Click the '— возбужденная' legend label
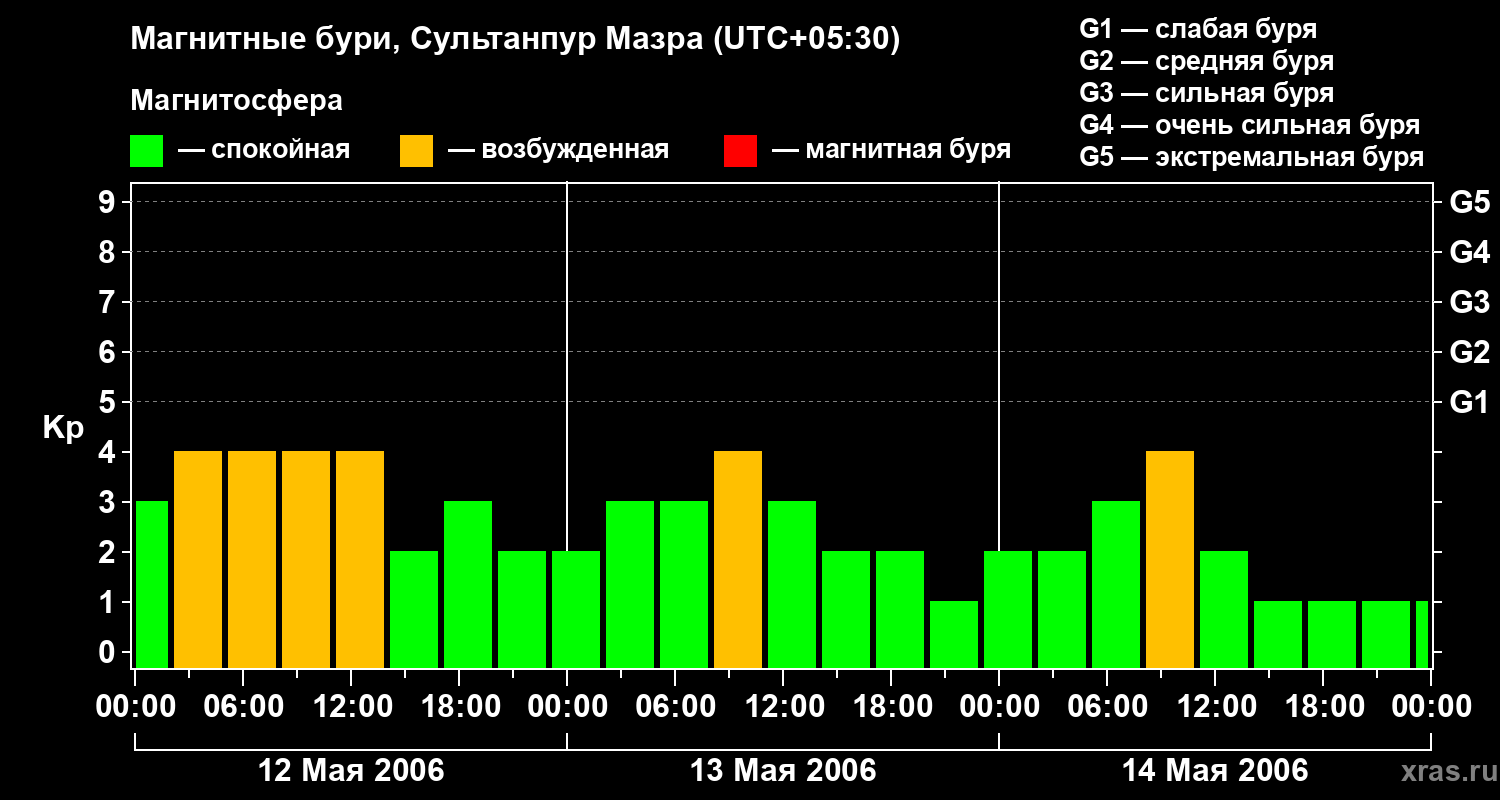This screenshot has width=1500, height=800. [558, 151]
